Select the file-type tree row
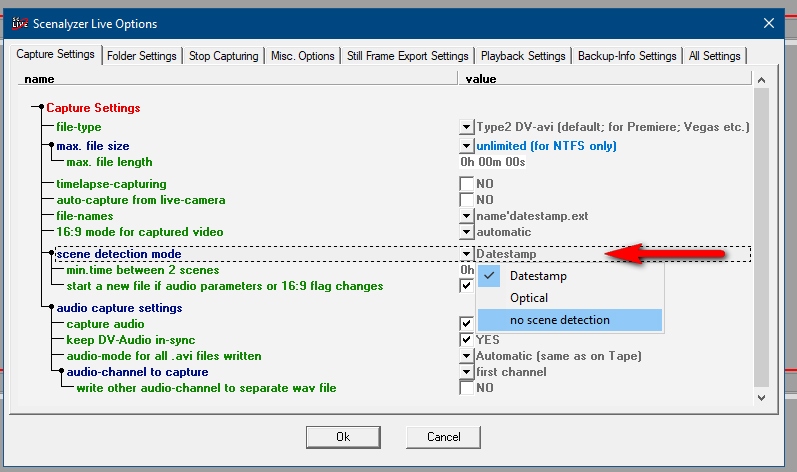This screenshot has height=472, width=797. [79, 127]
